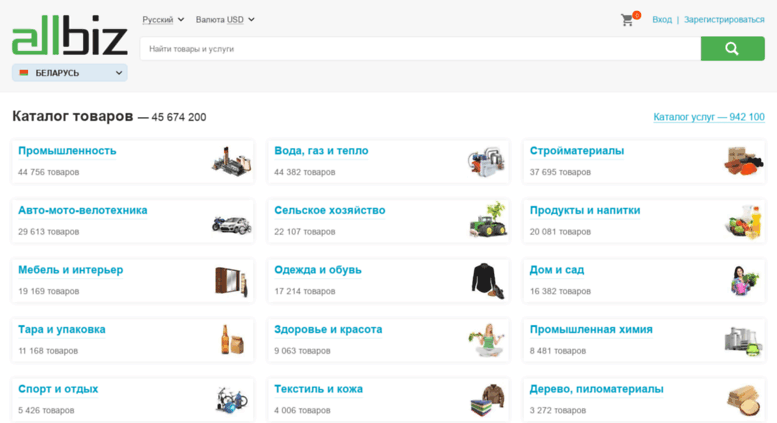777x423 pixels.
Task: Click the wardrobe icon for Мебель и интерьер
Action: [x=231, y=281]
